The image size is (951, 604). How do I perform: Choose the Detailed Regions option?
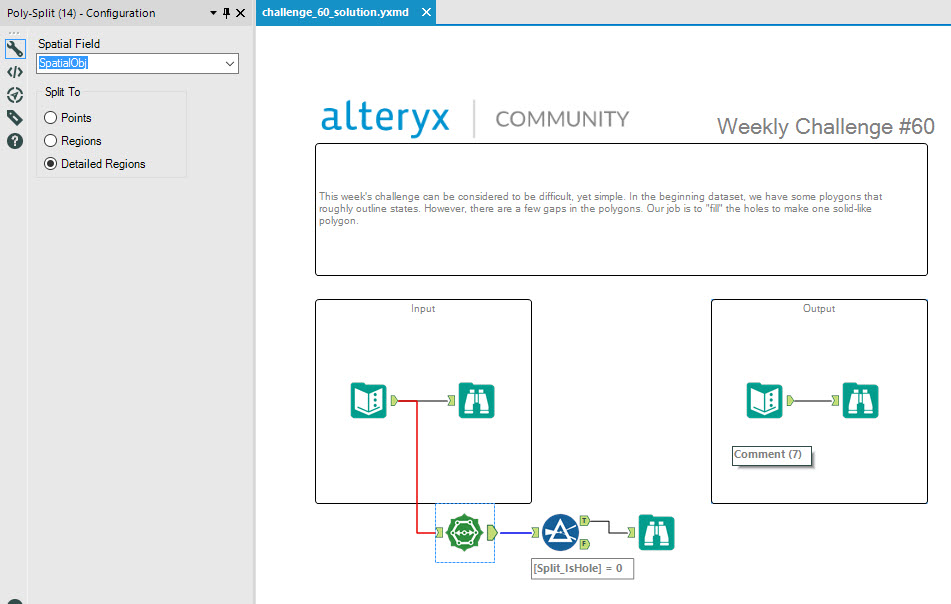[50, 163]
